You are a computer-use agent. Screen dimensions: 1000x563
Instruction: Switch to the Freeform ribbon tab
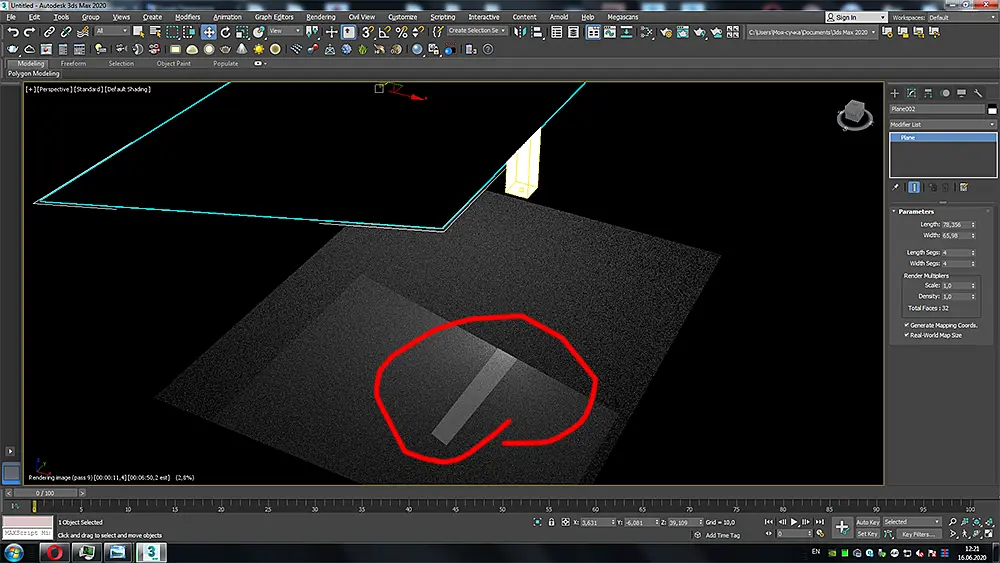73,64
